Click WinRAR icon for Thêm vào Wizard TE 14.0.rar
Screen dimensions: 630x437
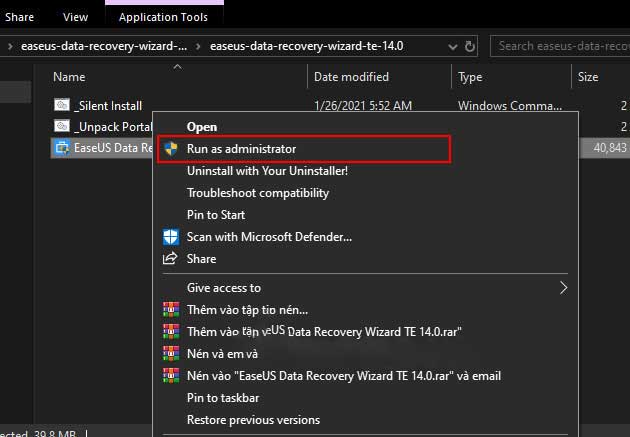click(x=171, y=331)
